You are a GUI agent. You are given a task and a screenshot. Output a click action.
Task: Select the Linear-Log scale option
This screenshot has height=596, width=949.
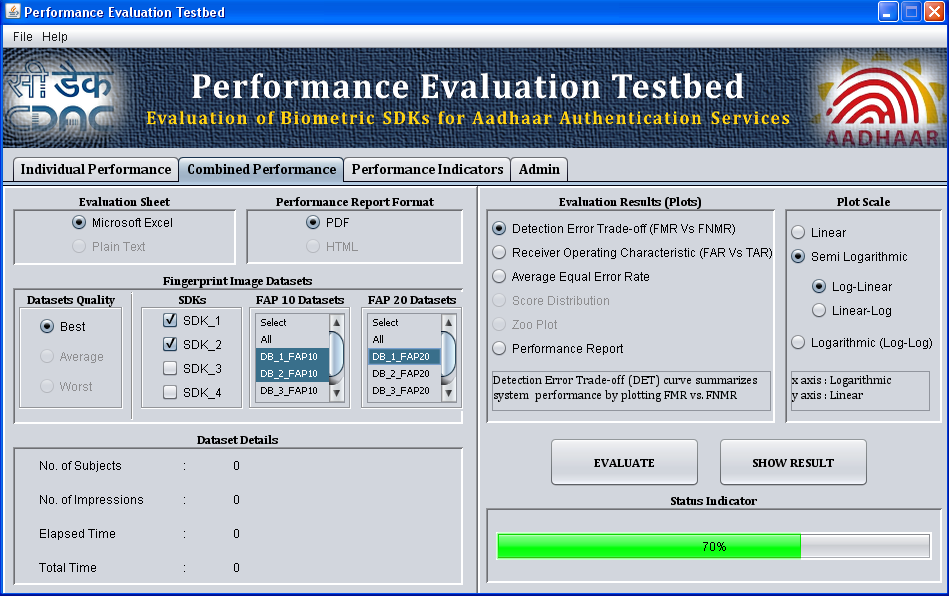pyautogui.click(x=819, y=311)
